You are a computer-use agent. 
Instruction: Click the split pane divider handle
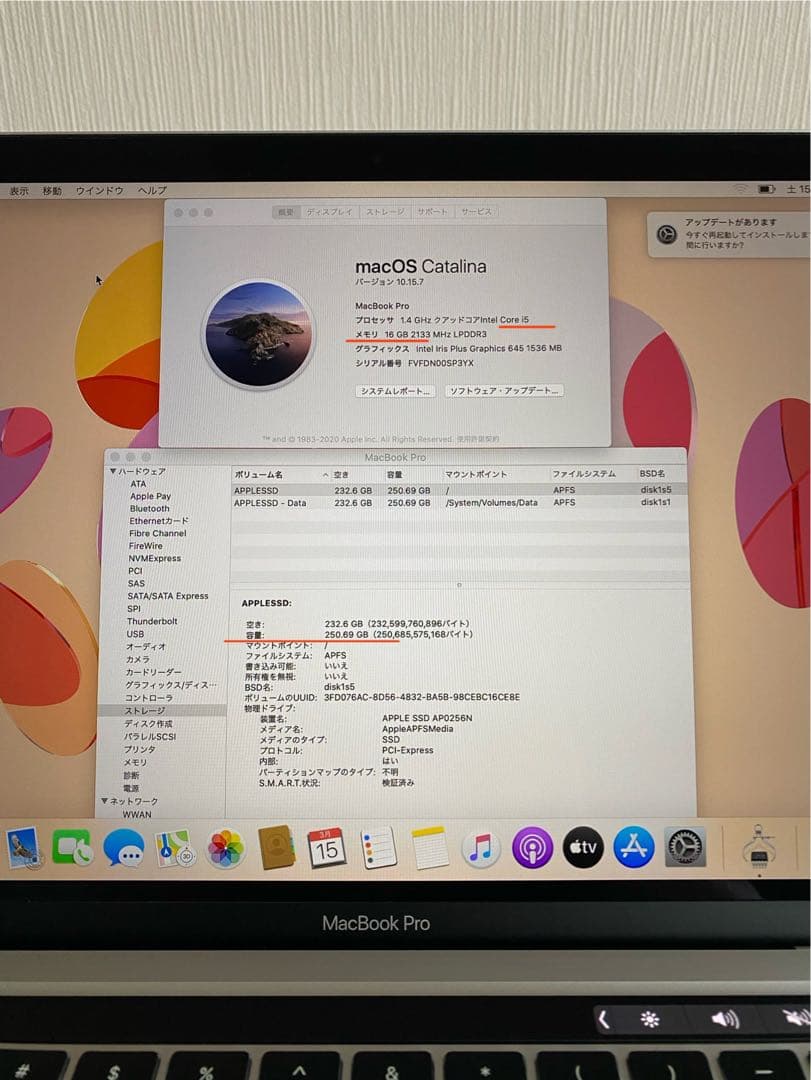459,585
